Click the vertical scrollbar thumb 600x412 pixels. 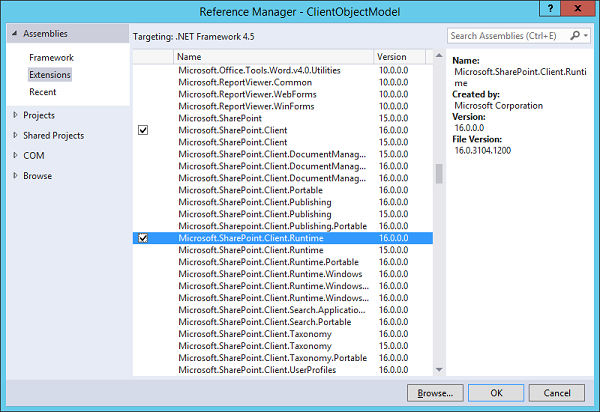(x=439, y=174)
